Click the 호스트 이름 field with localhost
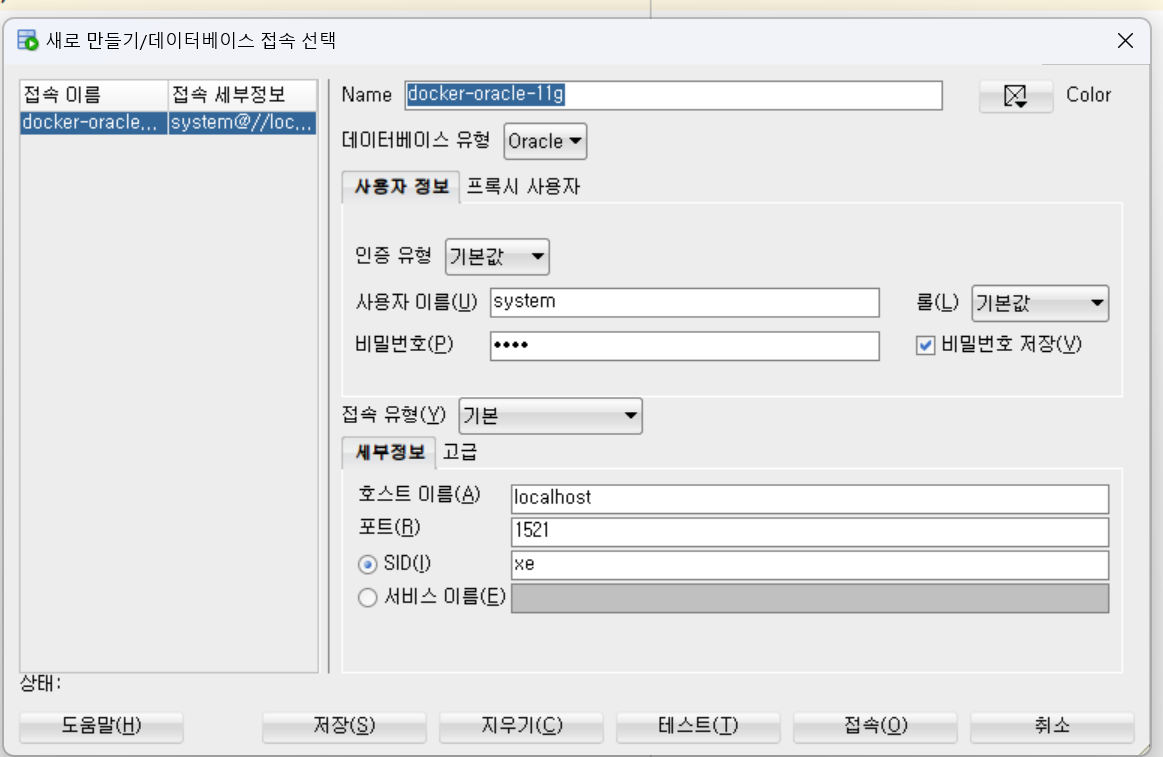The width and height of the screenshot is (1163, 757). 810,498
